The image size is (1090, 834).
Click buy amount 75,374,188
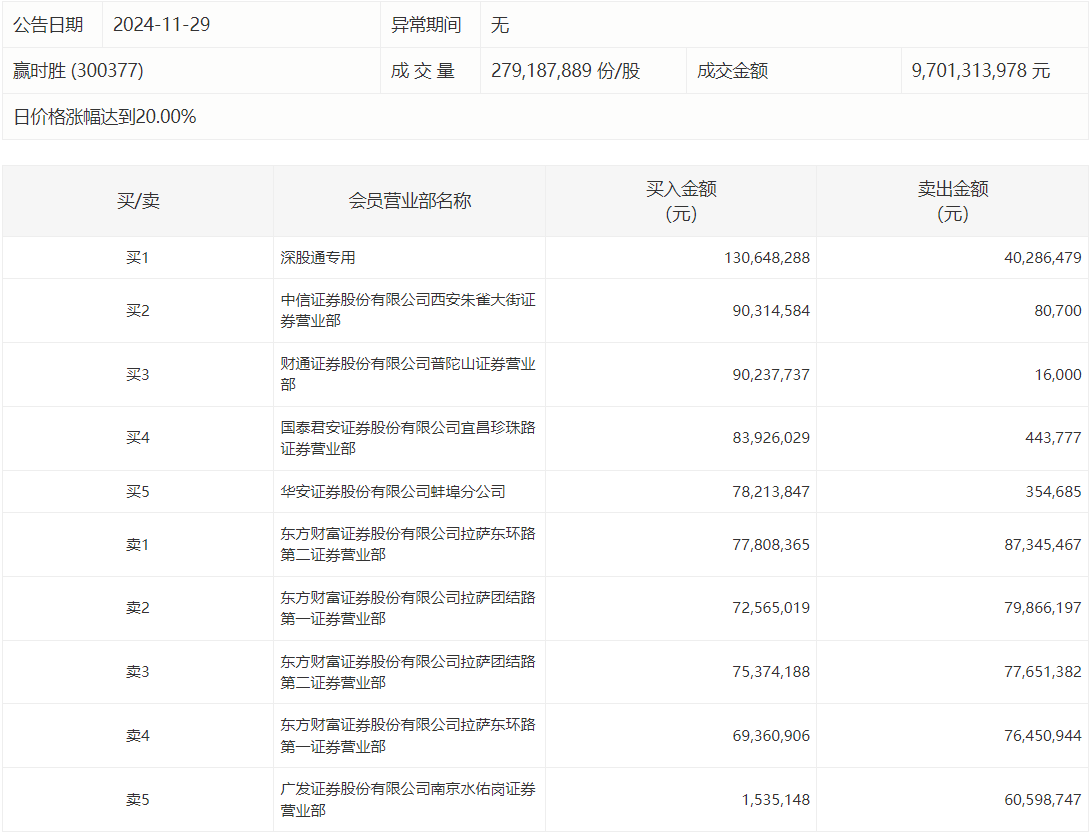point(771,672)
